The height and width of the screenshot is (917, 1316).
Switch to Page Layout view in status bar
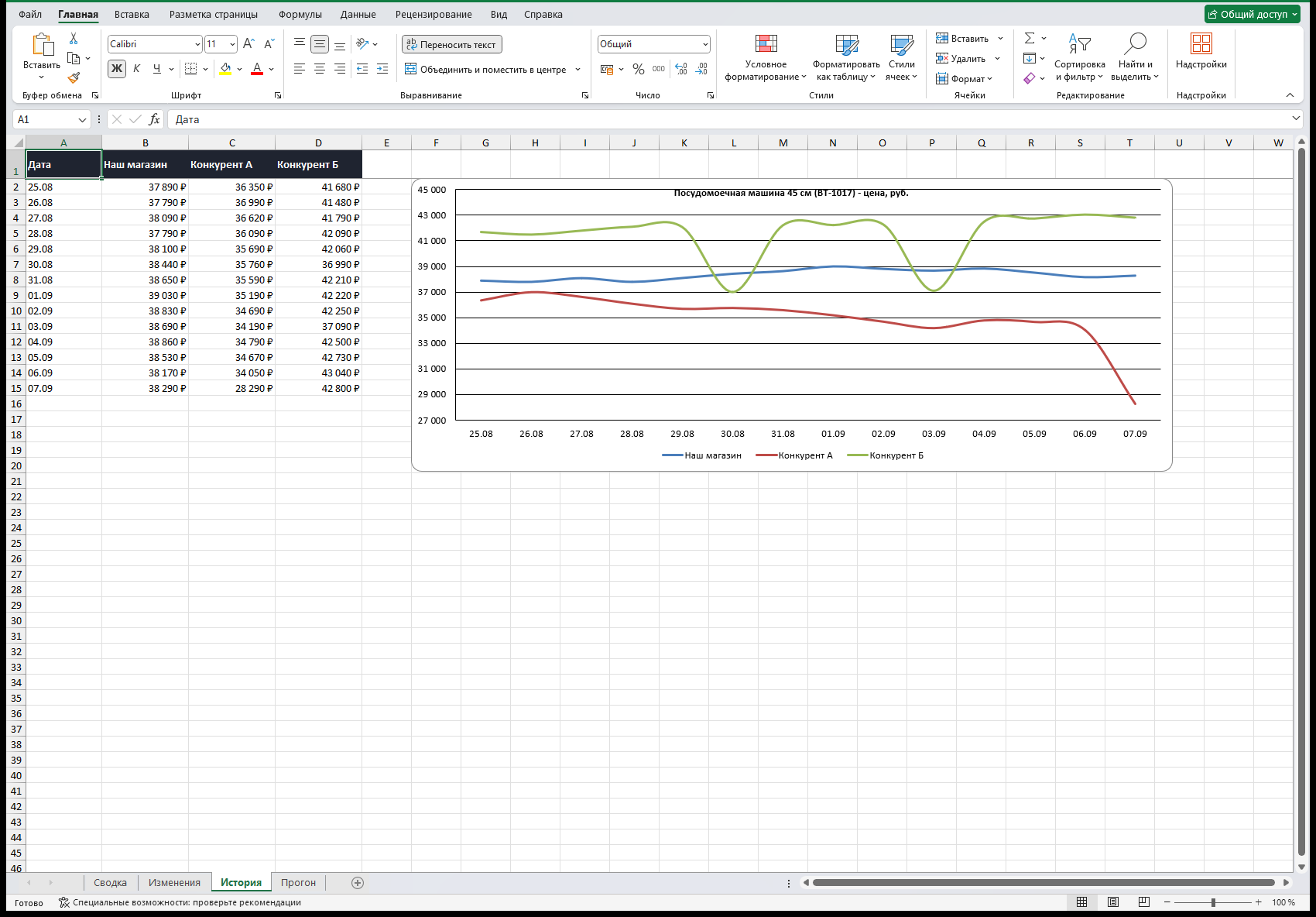tap(1113, 902)
